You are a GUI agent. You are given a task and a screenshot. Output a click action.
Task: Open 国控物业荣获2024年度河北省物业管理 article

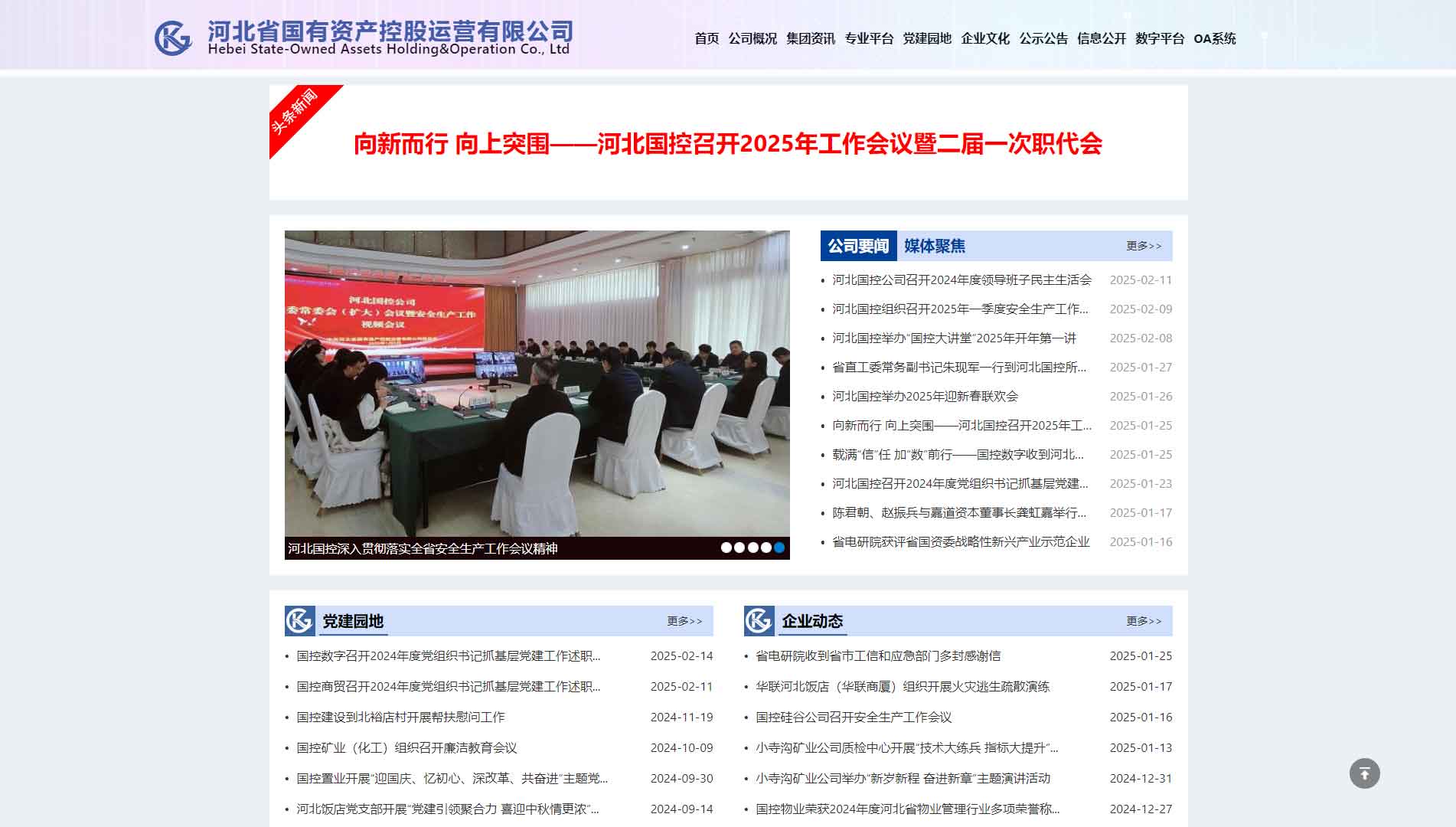pyautogui.click(x=908, y=809)
